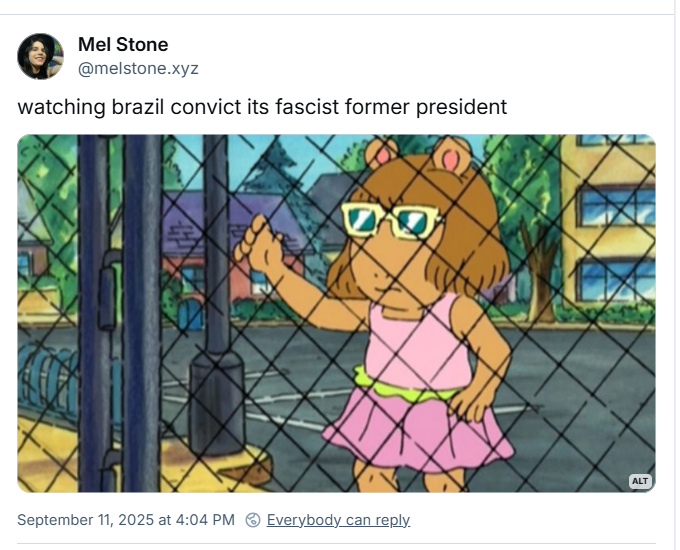This screenshot has height=550, width=680.
Task: Open the "Everybody can reply" link
Action: [x=338, y=520]
